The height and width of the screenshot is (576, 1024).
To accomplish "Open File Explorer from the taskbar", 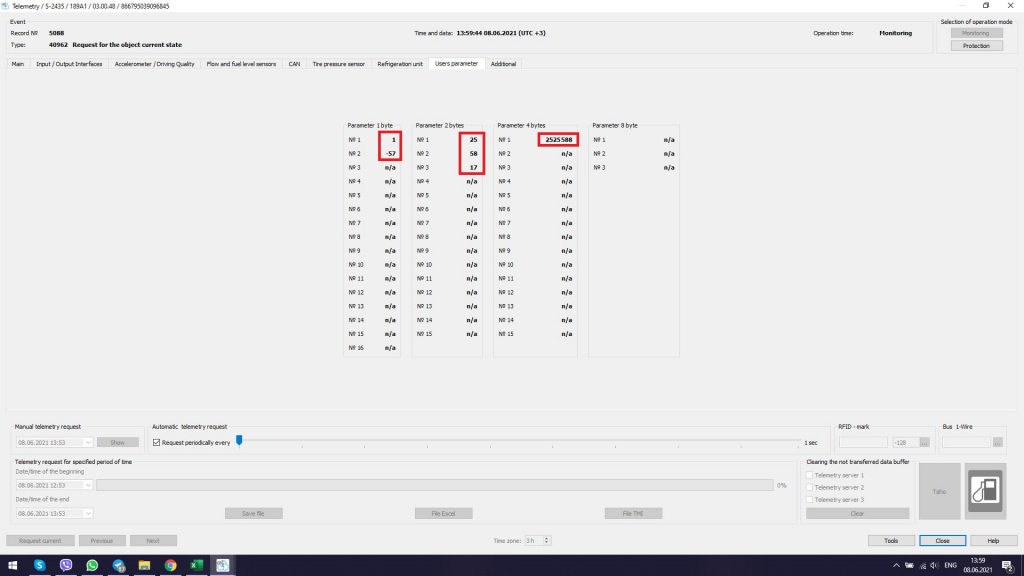I will 144,565.
